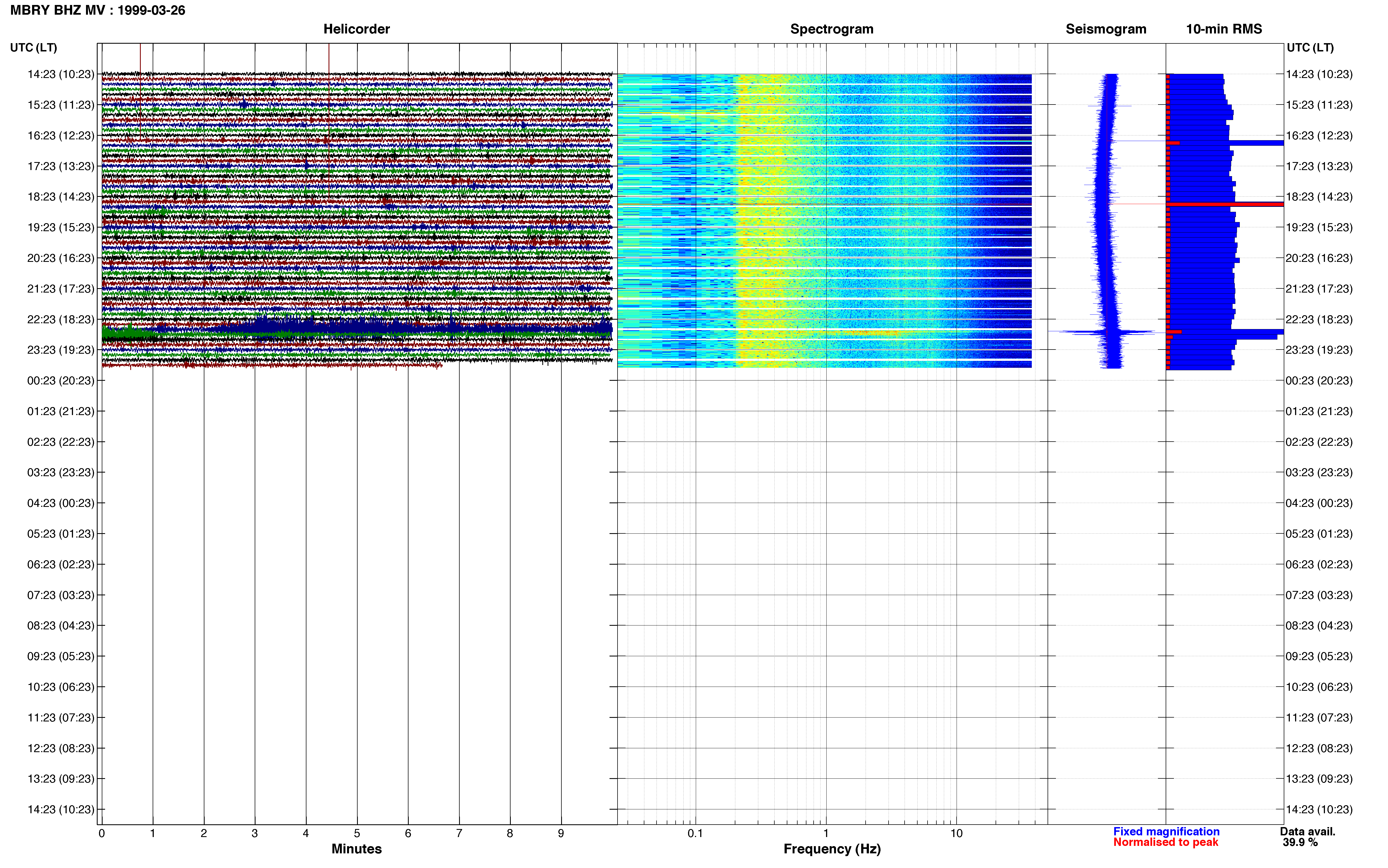This screenshot has height=868, width=1388.
Task: Click left time label 22:23 (18:23)
Action: tap(60, 319)
